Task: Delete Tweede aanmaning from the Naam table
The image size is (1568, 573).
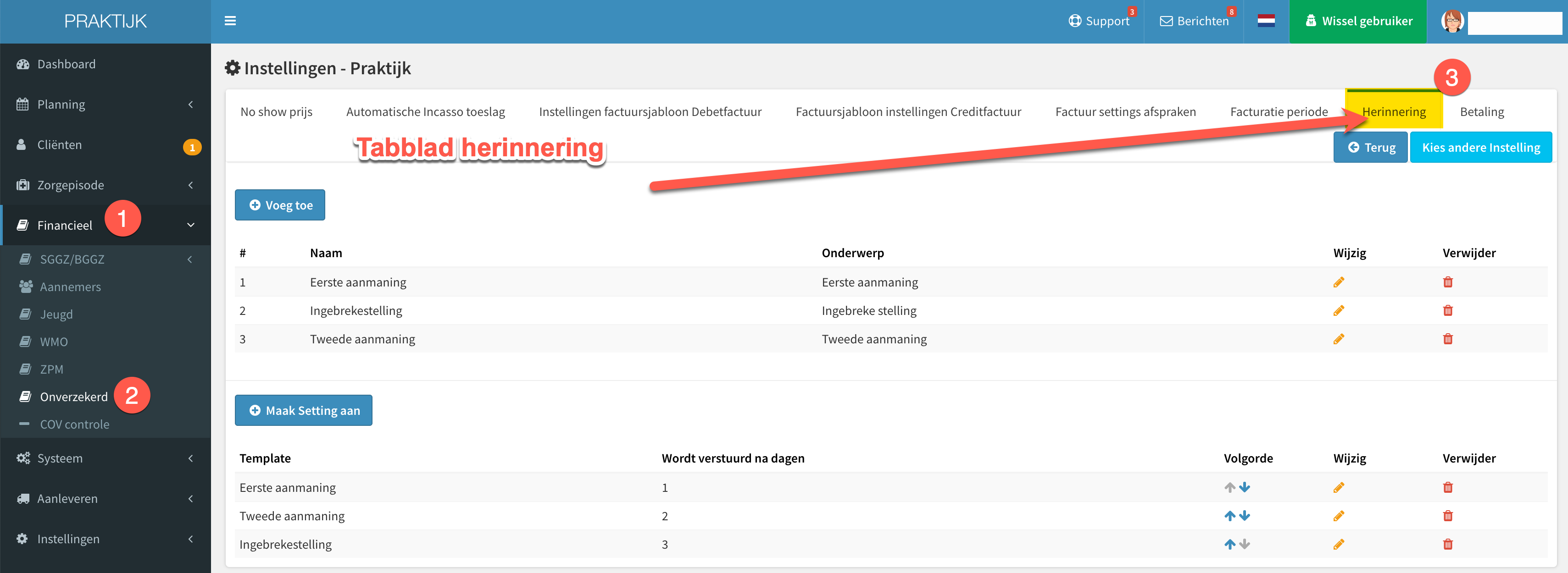Action: pyautogui.click(x=1447, y=339)
